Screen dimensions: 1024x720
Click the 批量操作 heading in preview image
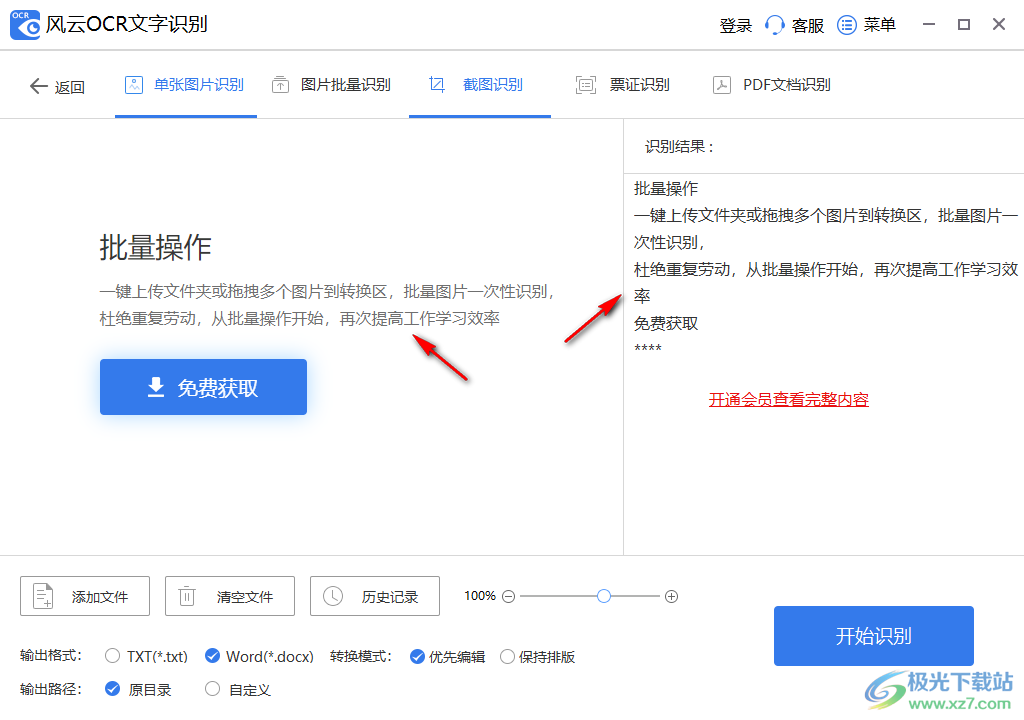tap(155, 248)
